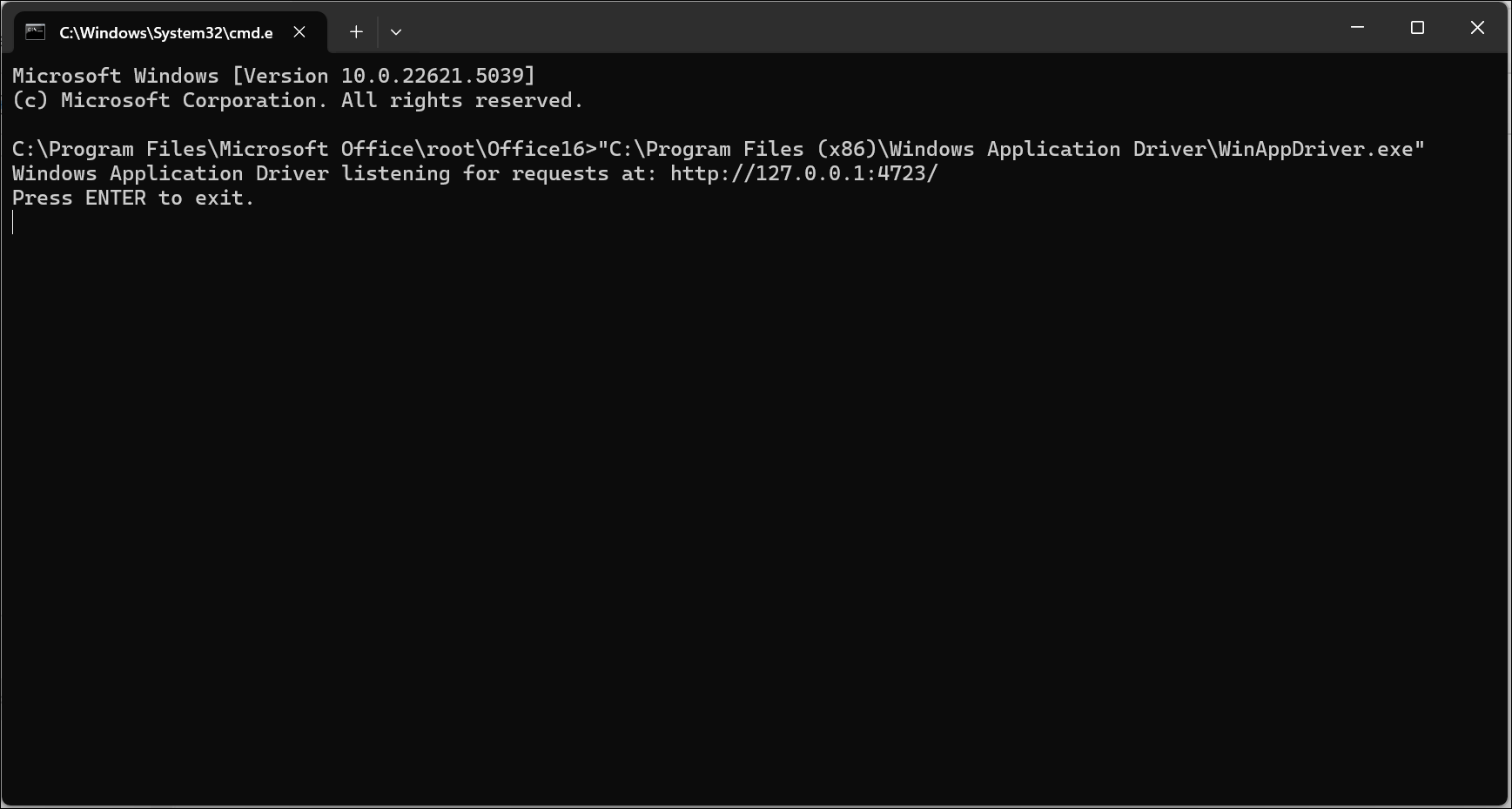The width and height of the screenshot is (1512, 809).
Task: Click the word ENTER in the output
Action: point(115,198)
